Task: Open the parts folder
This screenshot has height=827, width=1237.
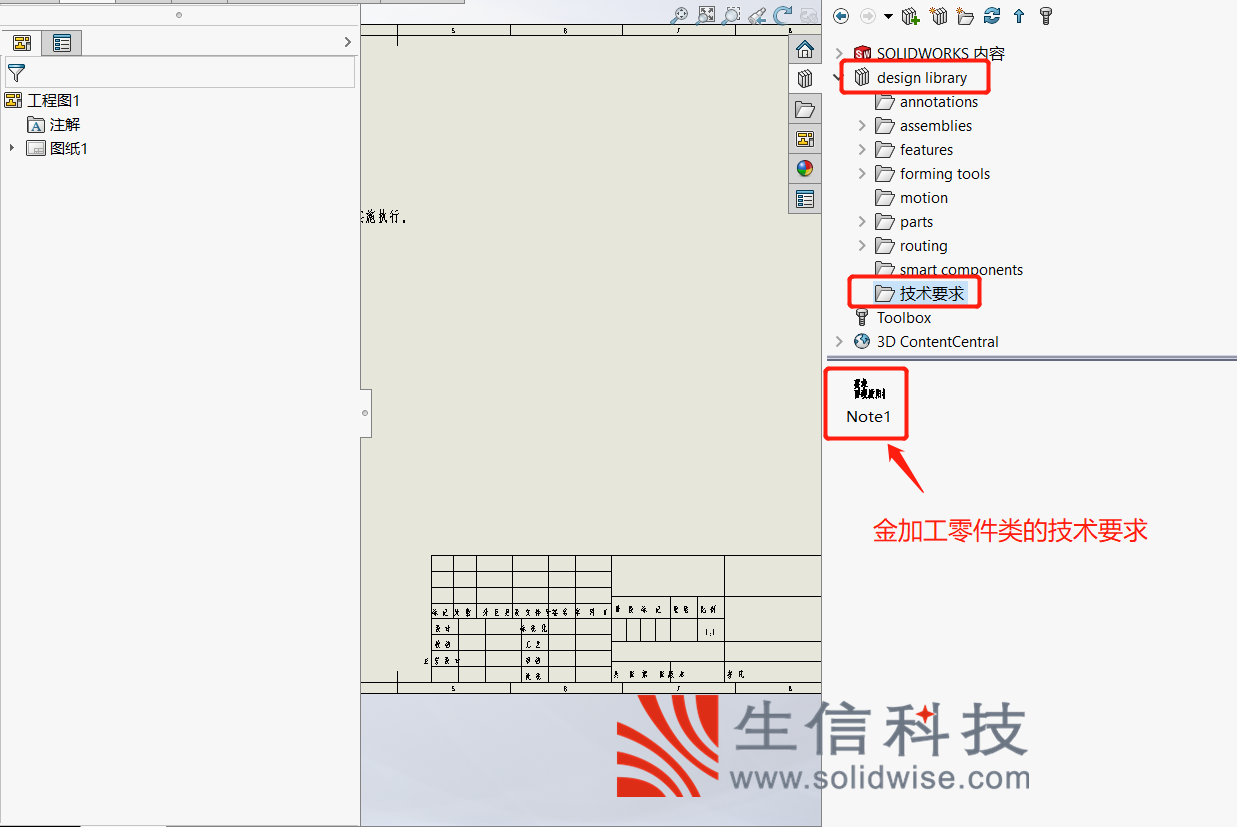Action: 916,222
